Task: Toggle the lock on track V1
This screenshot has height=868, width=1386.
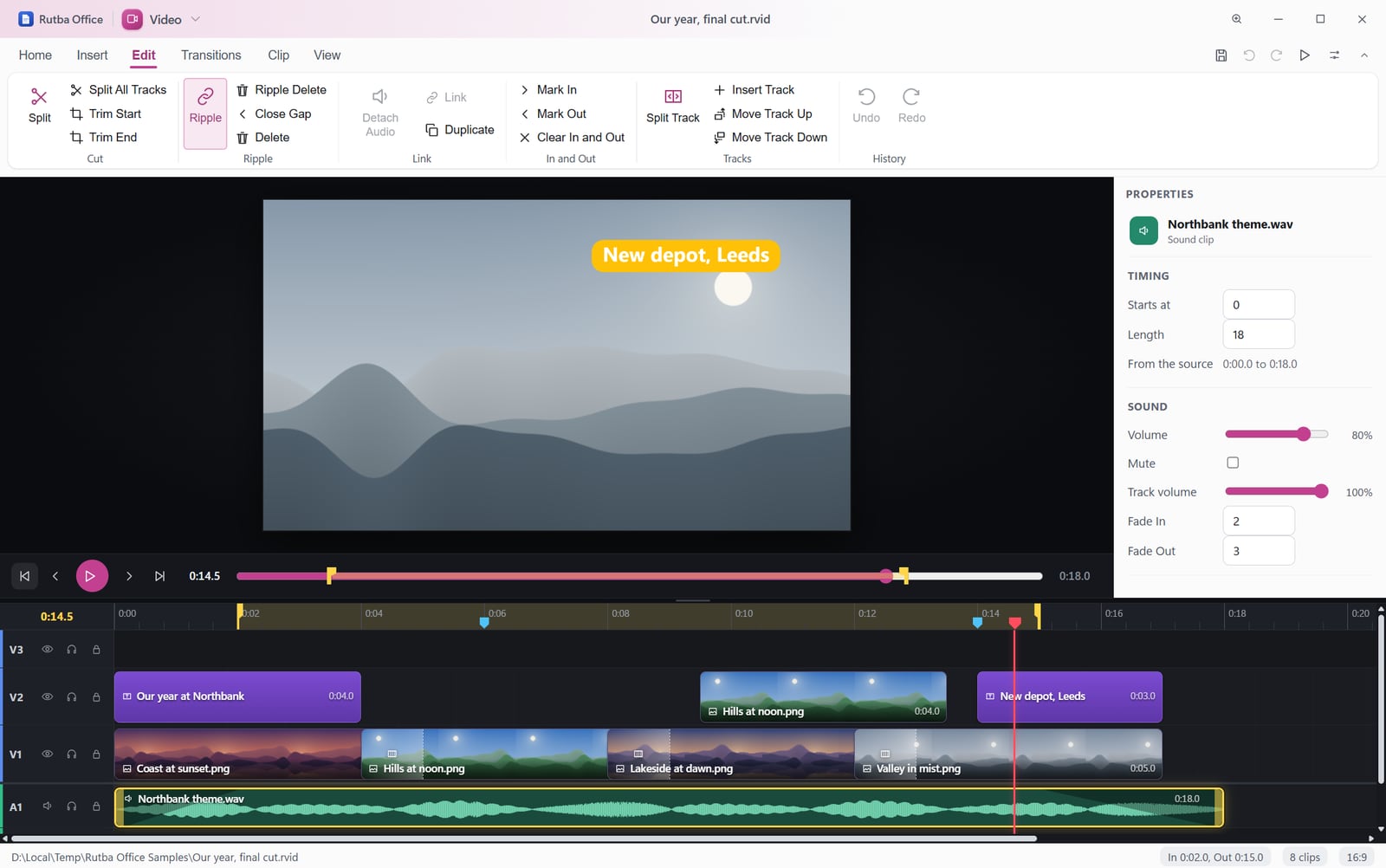Action: (96, 755)
